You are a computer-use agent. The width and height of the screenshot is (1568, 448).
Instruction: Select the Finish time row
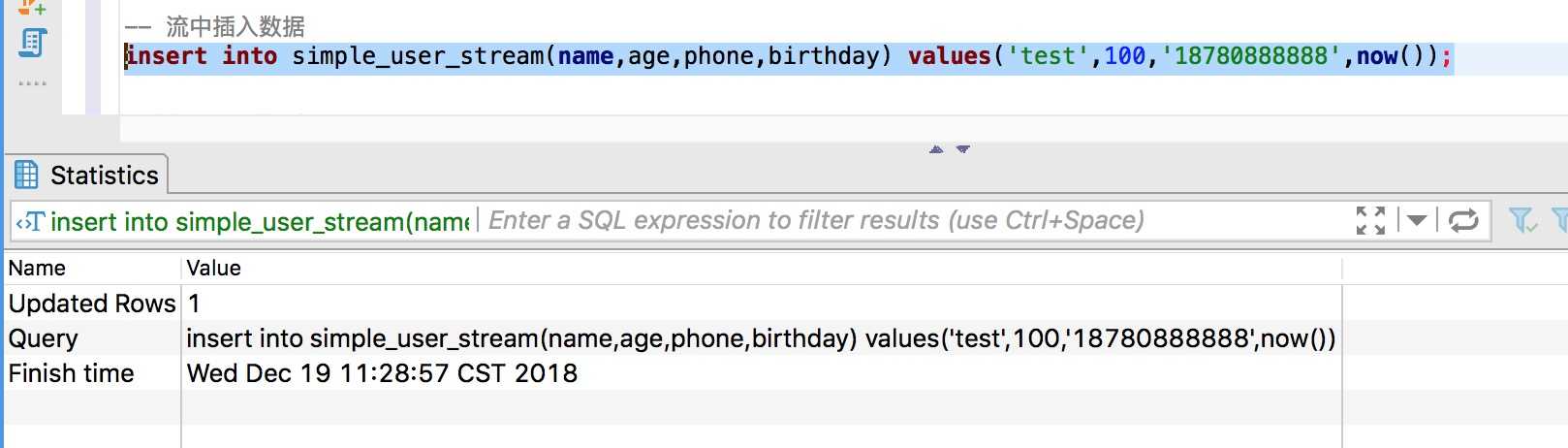coord(674,373)
